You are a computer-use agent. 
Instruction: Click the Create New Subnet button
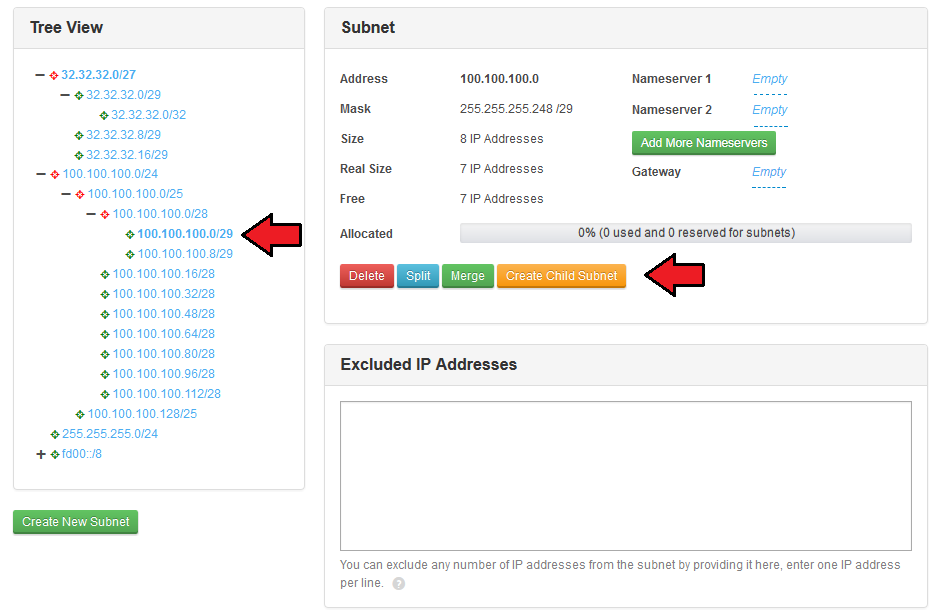(x=75, y=522)
